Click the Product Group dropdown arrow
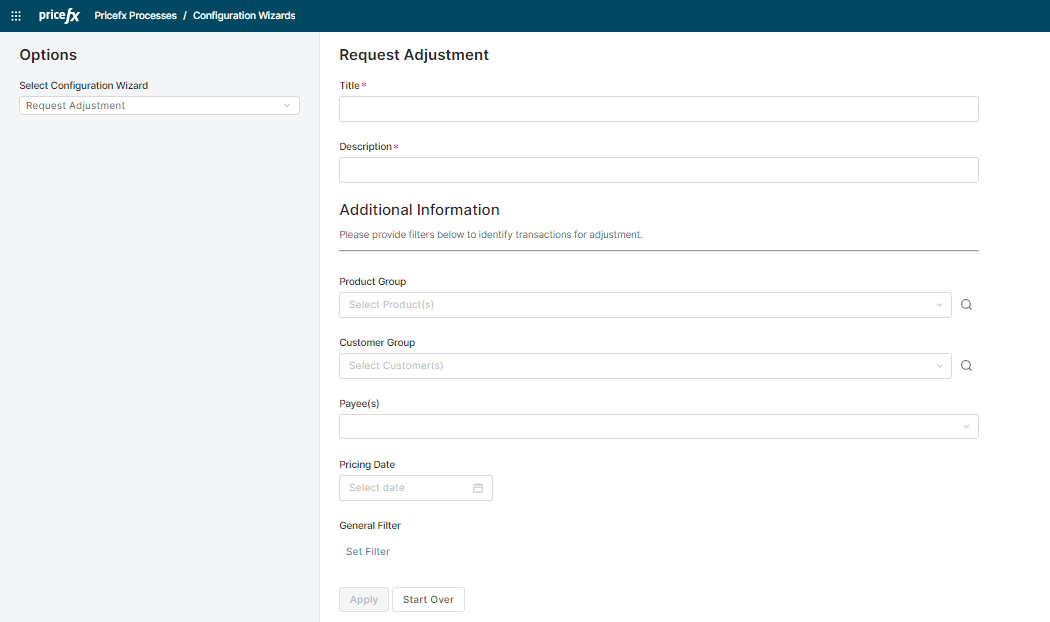Image resolution: width=1050 pixels, height=622 pixels. point(939,305)
